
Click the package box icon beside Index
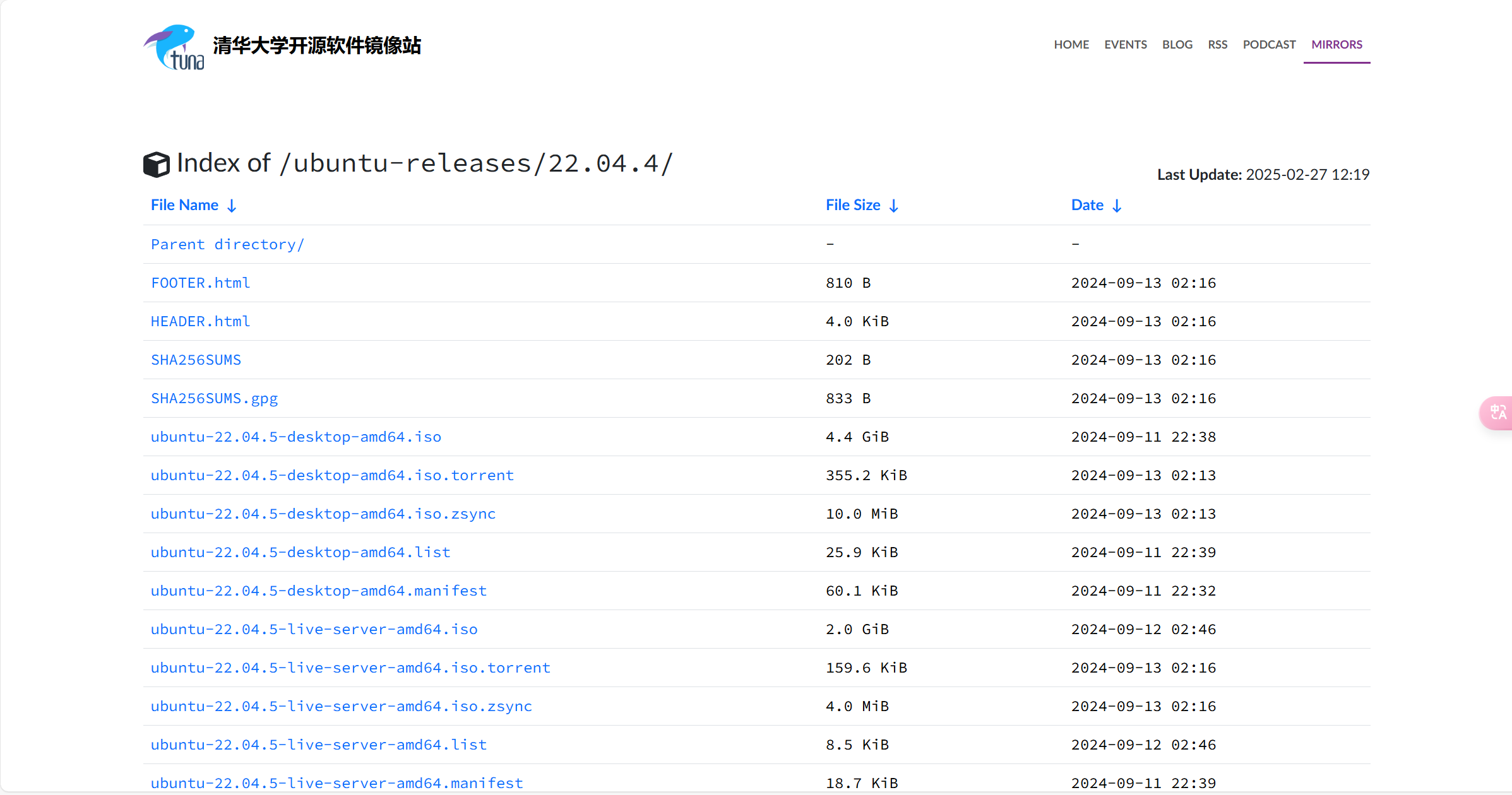157,165
